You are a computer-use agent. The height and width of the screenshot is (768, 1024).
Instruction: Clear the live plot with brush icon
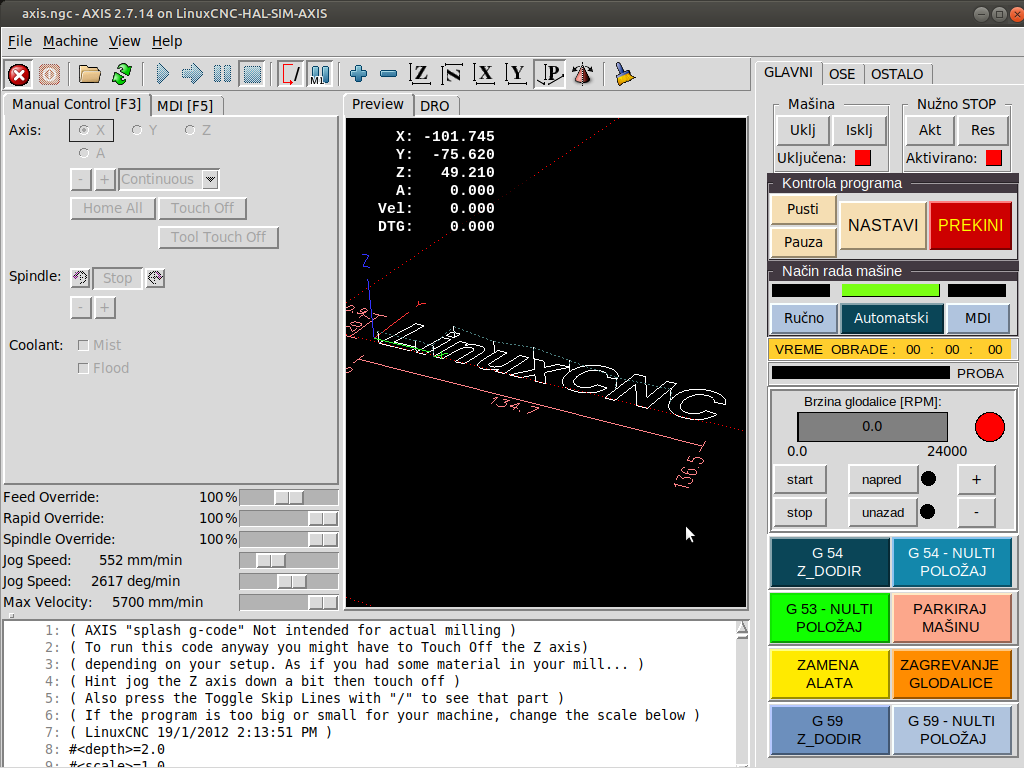[625, 74]
